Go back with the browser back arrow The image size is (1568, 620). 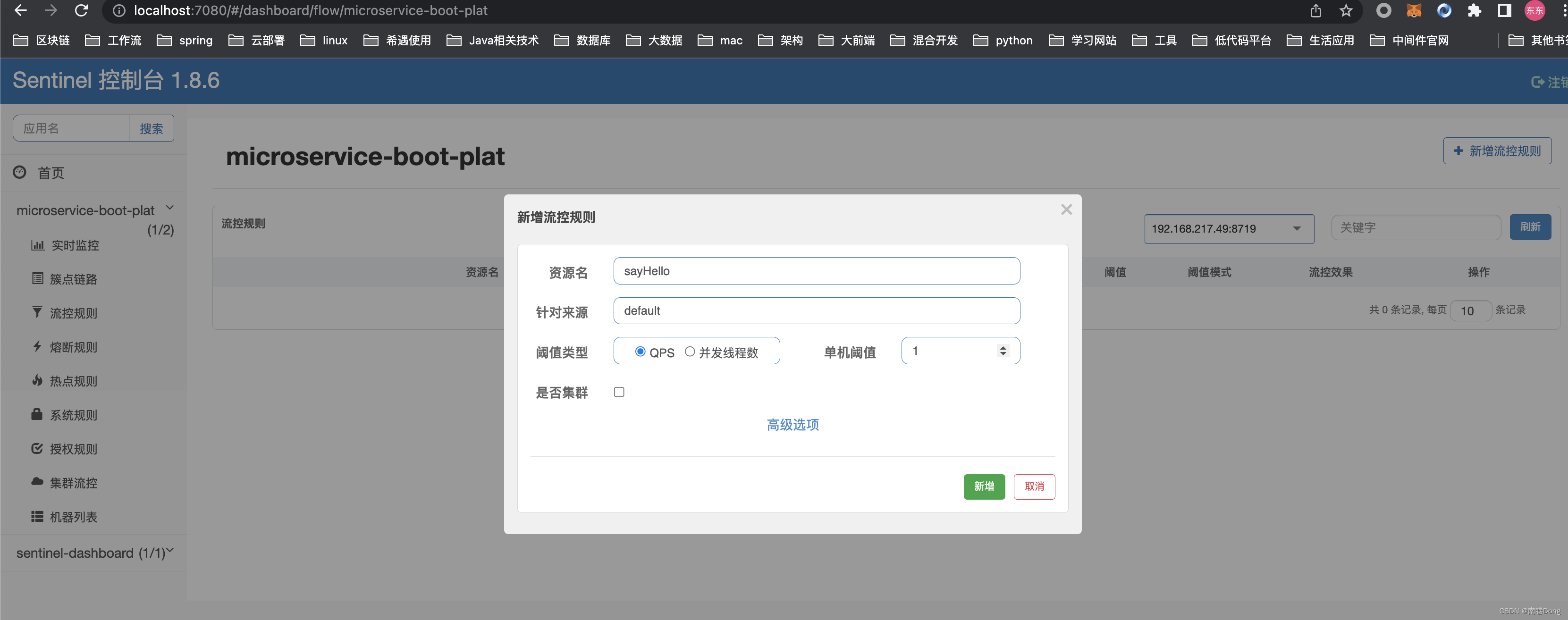tap(21, 10)
